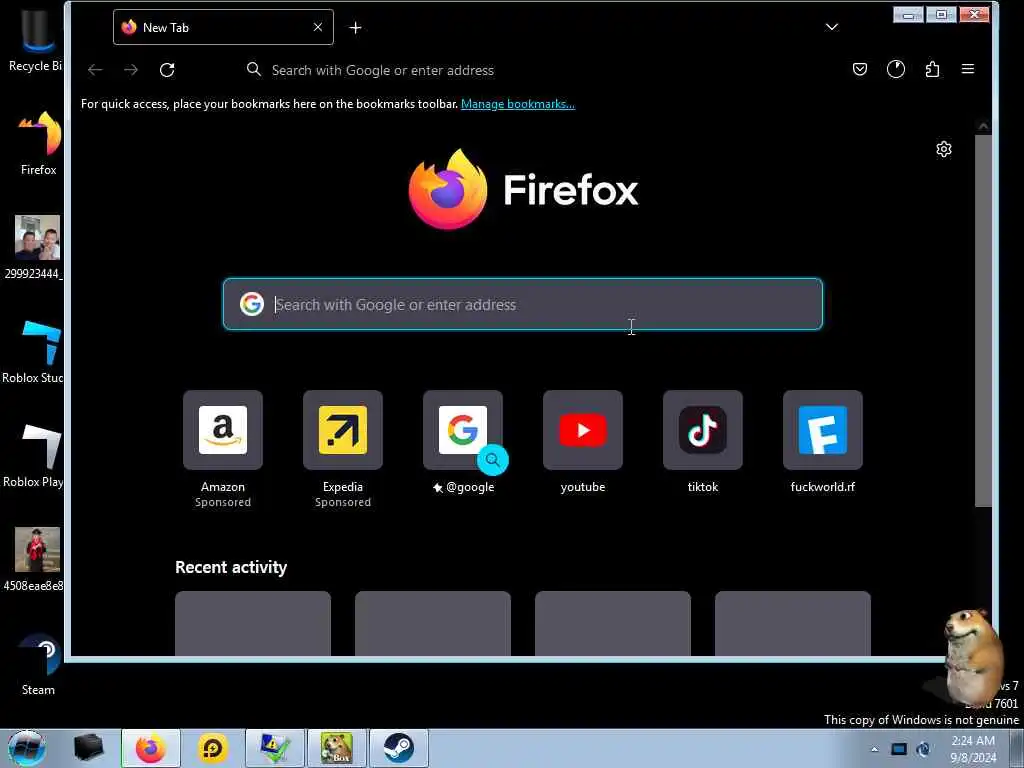Go back using the back arrow
The height and width of the screenshot is (768, 1024).
click(x=95, y=70)
